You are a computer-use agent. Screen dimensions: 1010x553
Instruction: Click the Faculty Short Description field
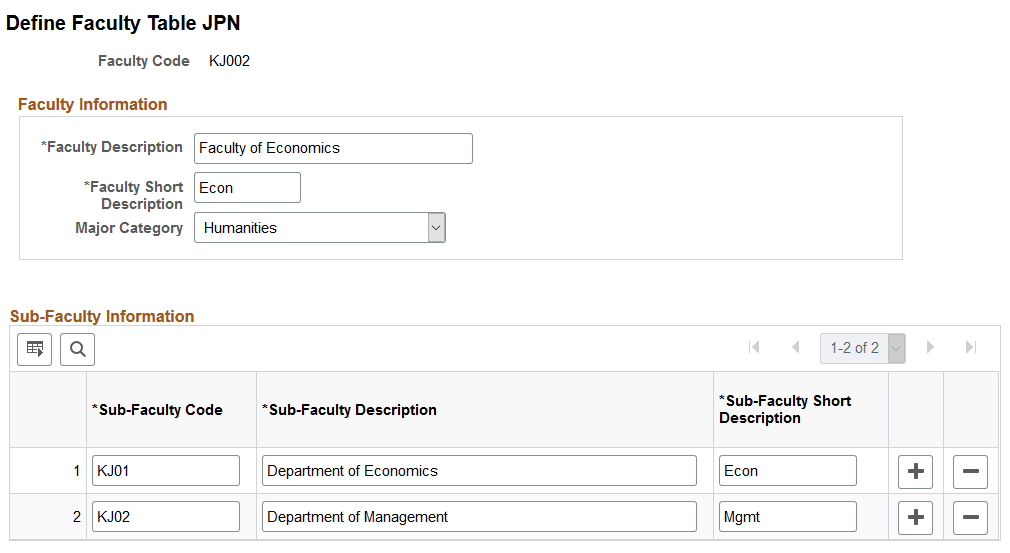click(x=247, y=187)
